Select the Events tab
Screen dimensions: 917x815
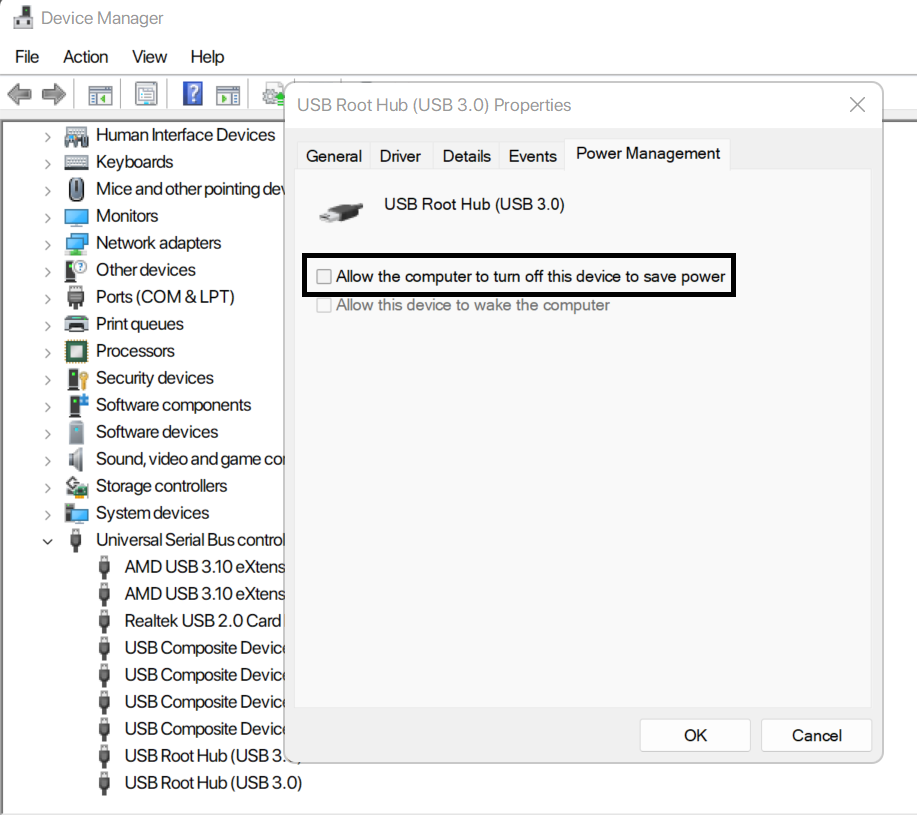click(532, 155)
